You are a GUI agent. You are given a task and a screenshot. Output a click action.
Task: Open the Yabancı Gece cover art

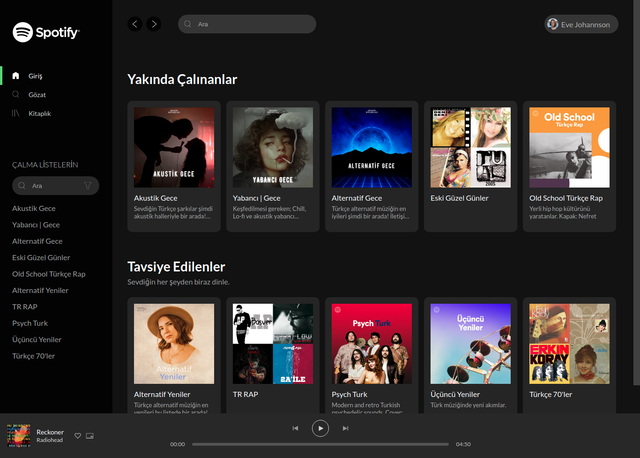point(273,147)
